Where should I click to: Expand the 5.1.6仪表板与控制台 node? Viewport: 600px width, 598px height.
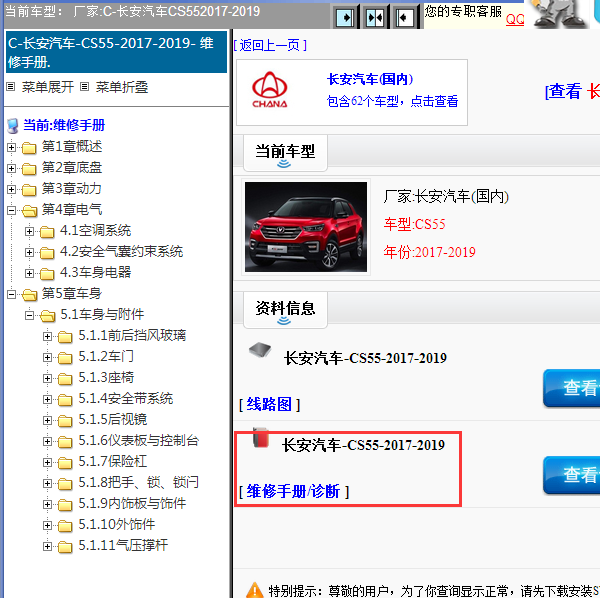point(47,442)
